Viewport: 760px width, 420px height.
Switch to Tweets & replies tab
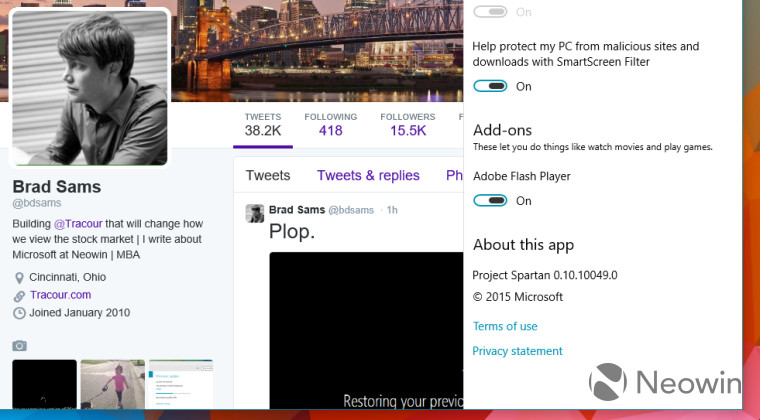coord(368,175)
